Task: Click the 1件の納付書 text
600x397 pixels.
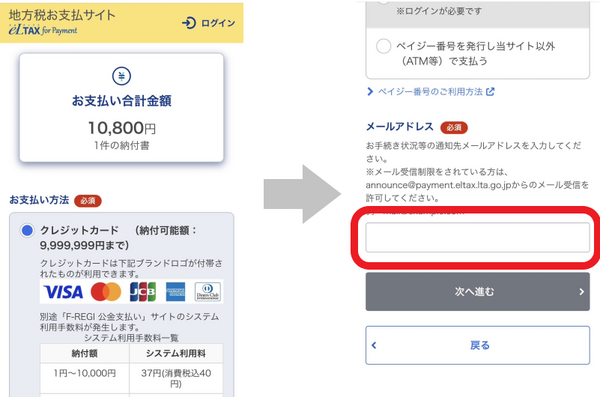Action: (122, 145)
